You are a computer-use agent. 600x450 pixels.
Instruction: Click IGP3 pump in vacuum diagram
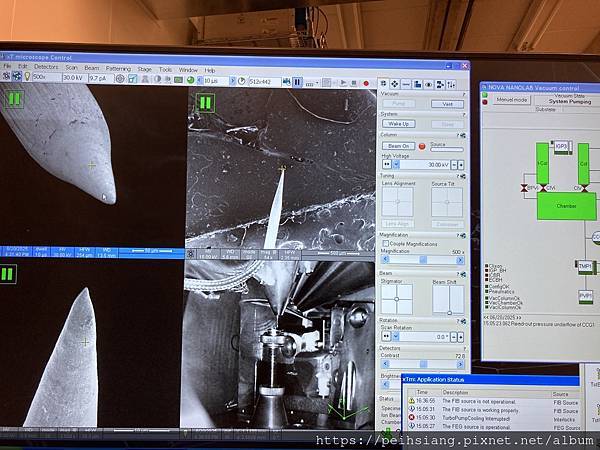pos(561,147)
